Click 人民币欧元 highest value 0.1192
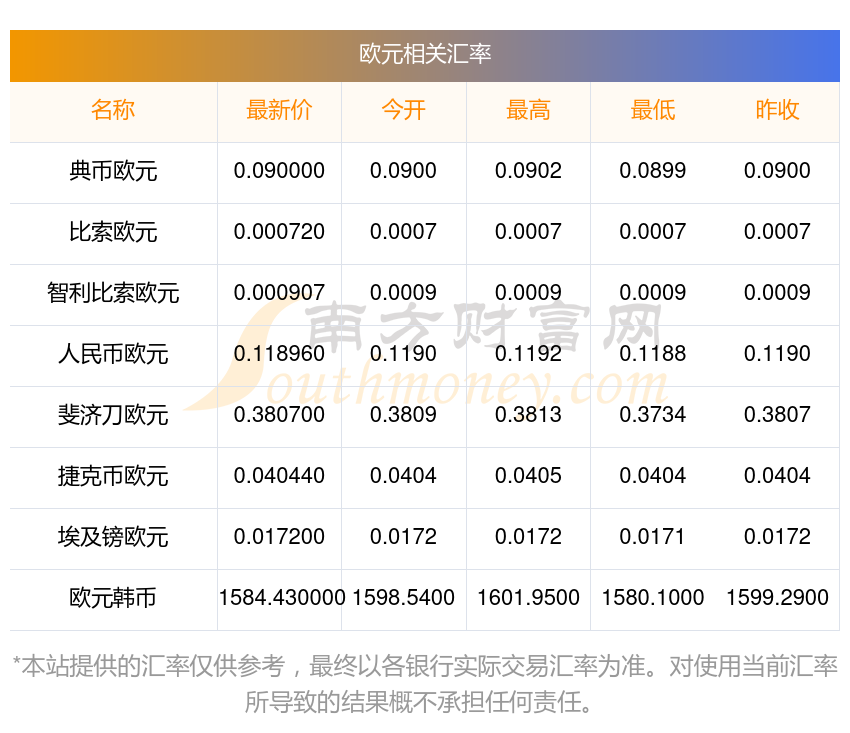Screen dimensions: 850x733 [x=528, y=353]
